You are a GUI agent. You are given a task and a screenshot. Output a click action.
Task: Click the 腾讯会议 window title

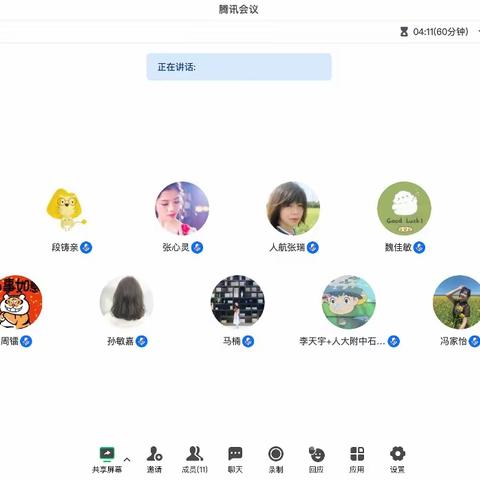pos(239,9)
